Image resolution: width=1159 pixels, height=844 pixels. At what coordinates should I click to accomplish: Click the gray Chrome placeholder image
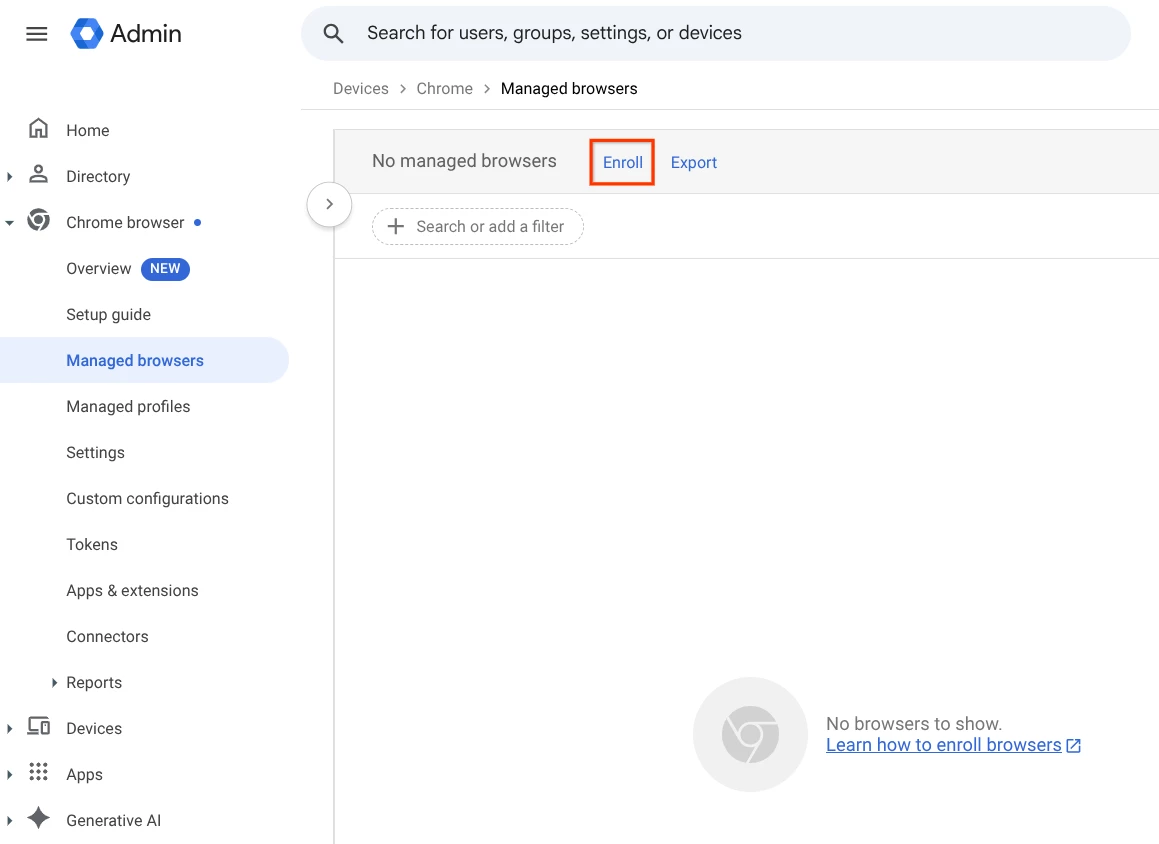[x=750, y=735]
